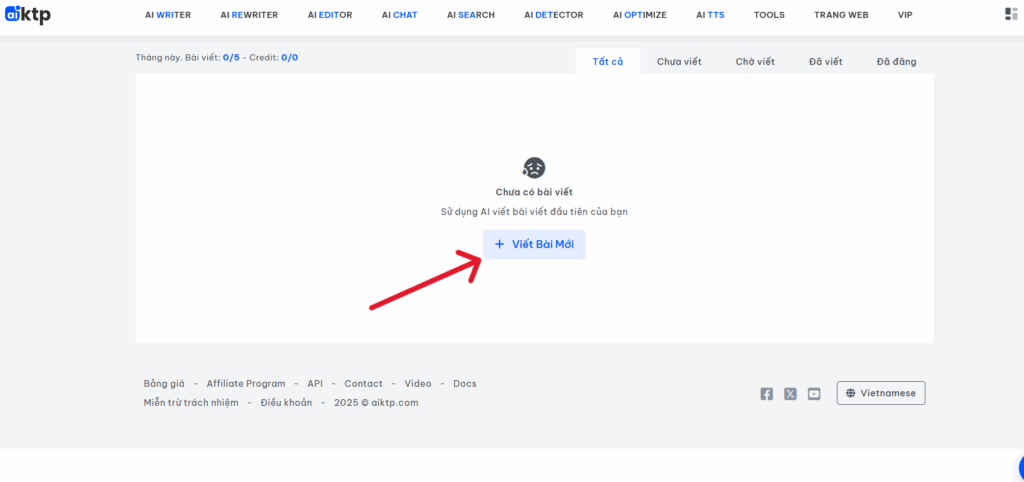Open the VIP page
Image resolution: width=1024 pixels, height=482 pixels.
[x=905, y=15]
